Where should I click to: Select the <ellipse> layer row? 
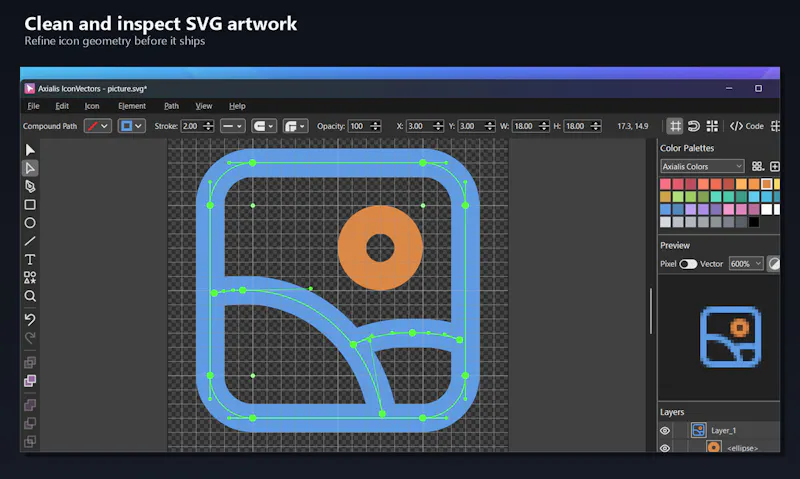click(719, 446)
